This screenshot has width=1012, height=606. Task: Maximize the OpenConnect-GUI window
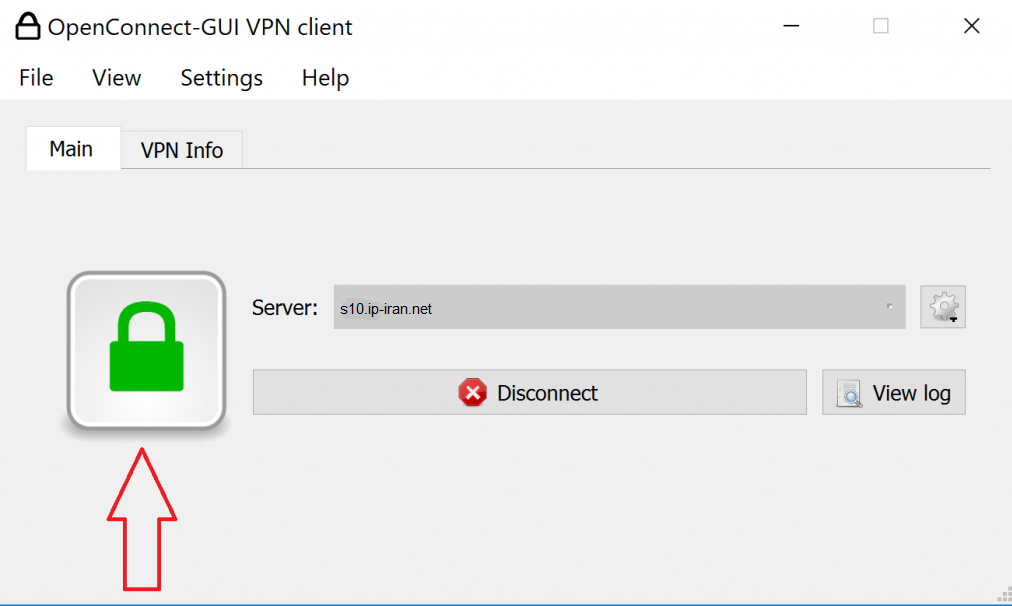pyautogui.click(x=880, y=27)
